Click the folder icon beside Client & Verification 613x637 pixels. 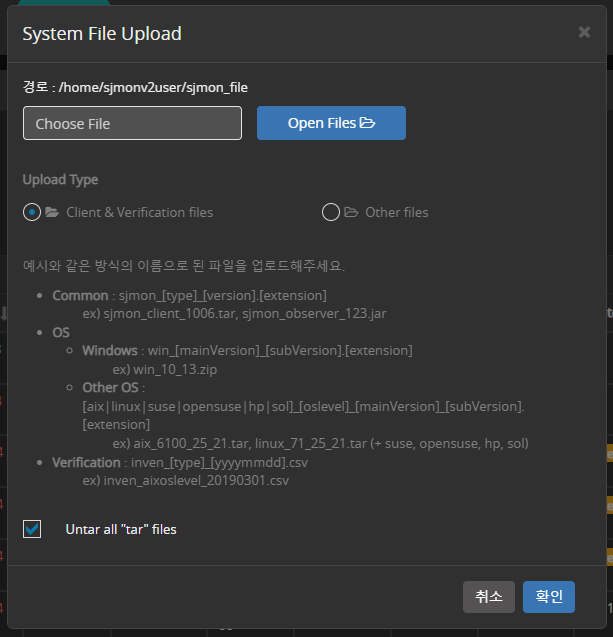(x=52, y=212)
